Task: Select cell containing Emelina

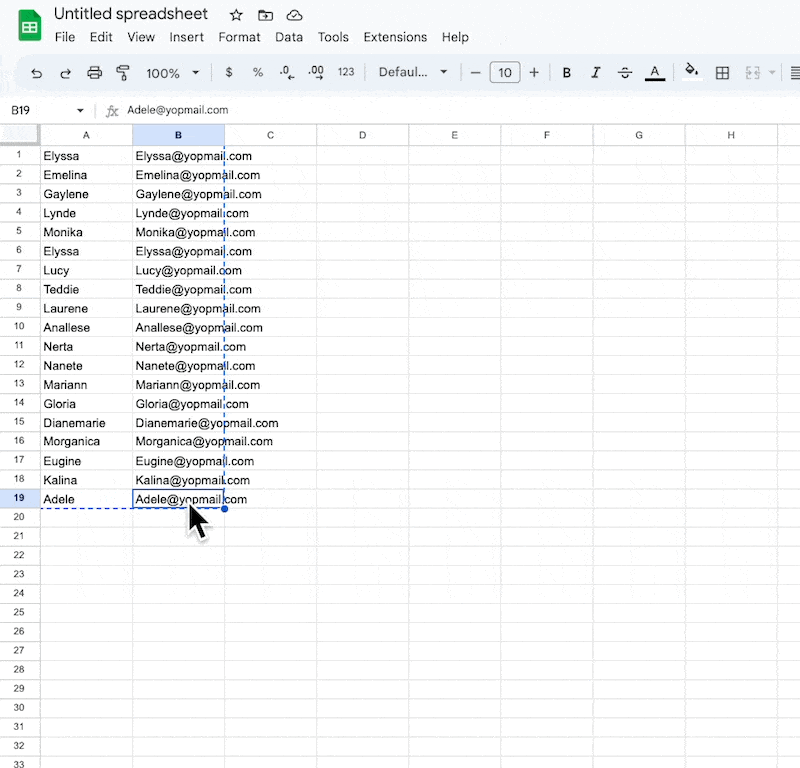Action: tap(86, 175)
